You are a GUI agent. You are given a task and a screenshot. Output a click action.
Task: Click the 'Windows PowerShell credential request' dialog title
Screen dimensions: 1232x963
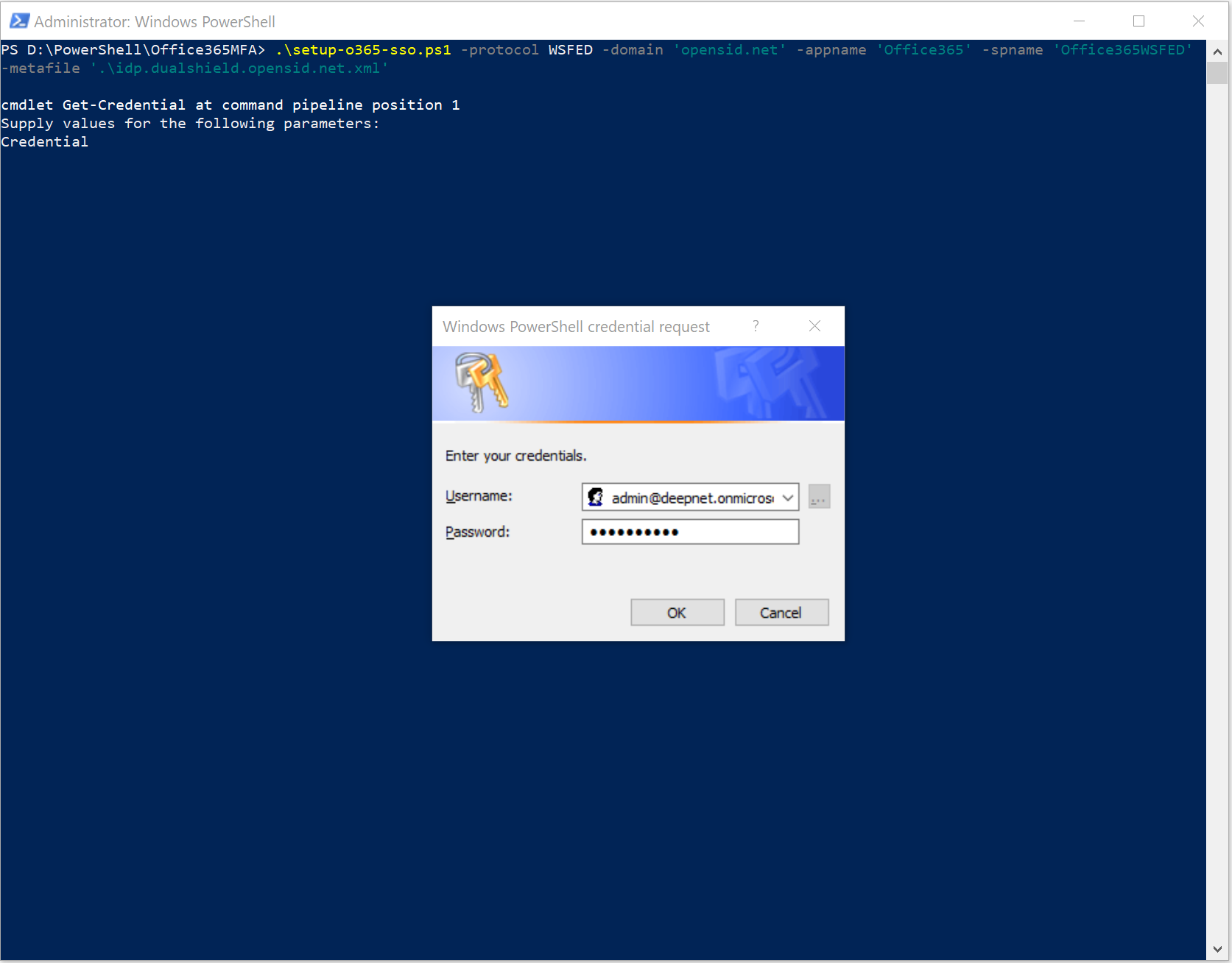(576, 326)
